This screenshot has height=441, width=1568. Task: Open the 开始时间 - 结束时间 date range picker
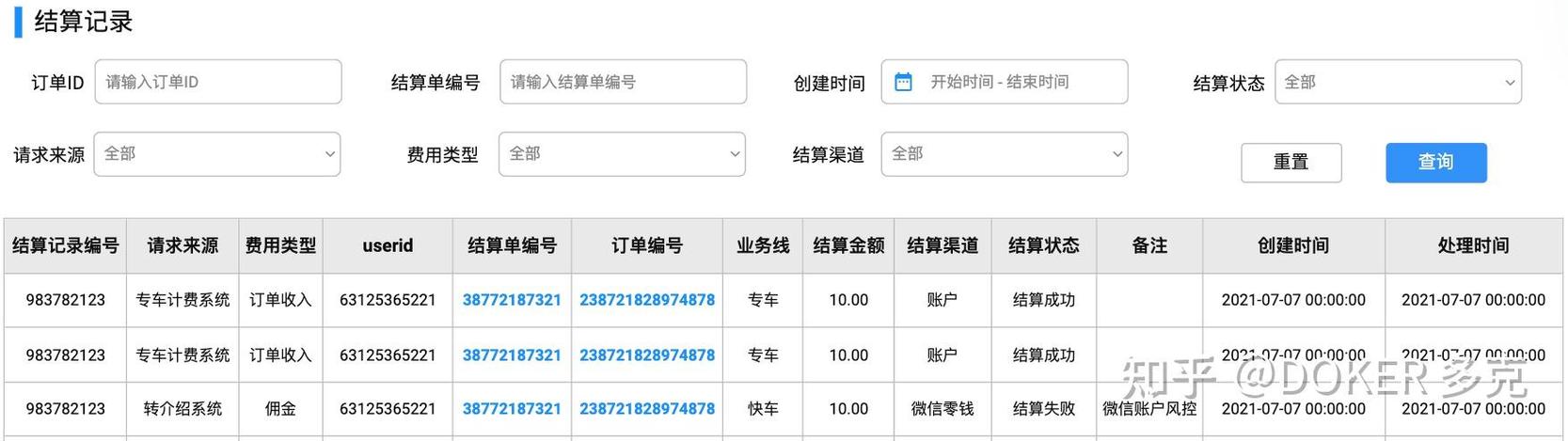(1005, 82)
